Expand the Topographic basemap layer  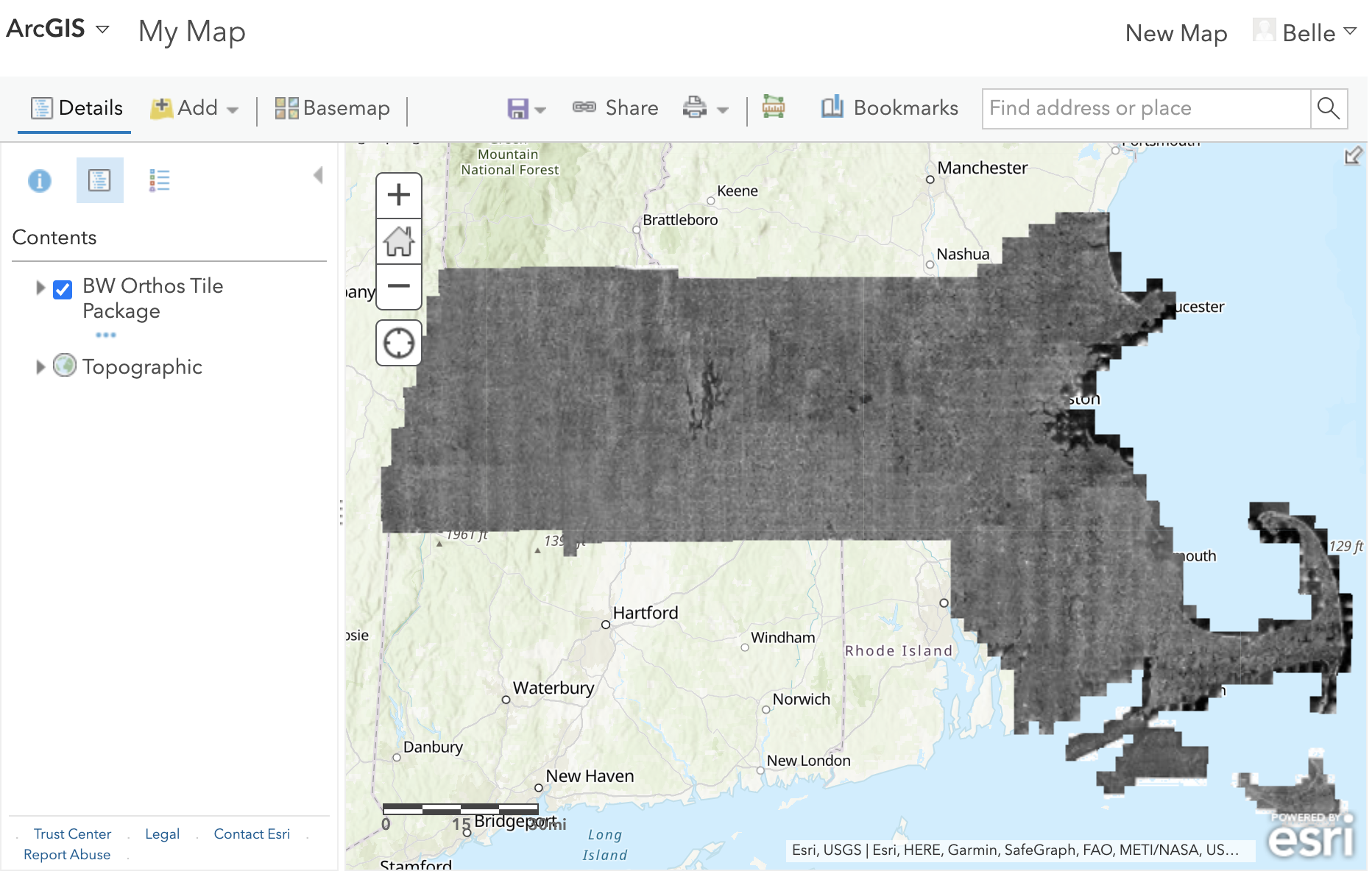point(40,366)
